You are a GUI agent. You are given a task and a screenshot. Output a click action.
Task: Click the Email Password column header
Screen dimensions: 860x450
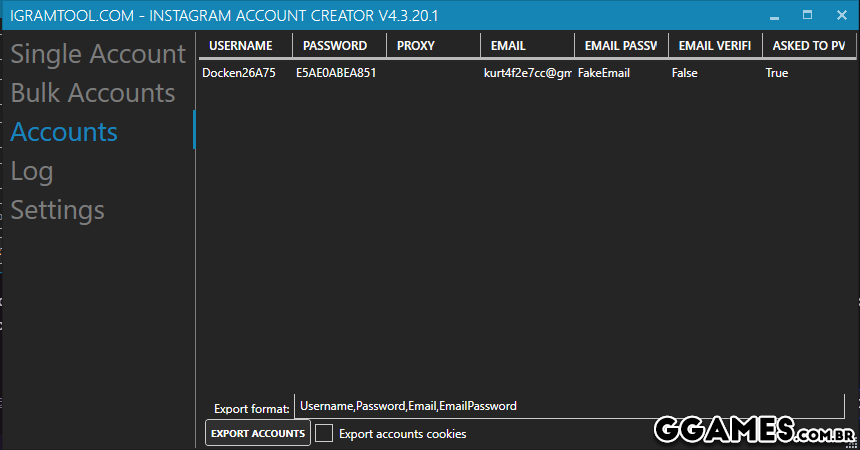[621, 46]
